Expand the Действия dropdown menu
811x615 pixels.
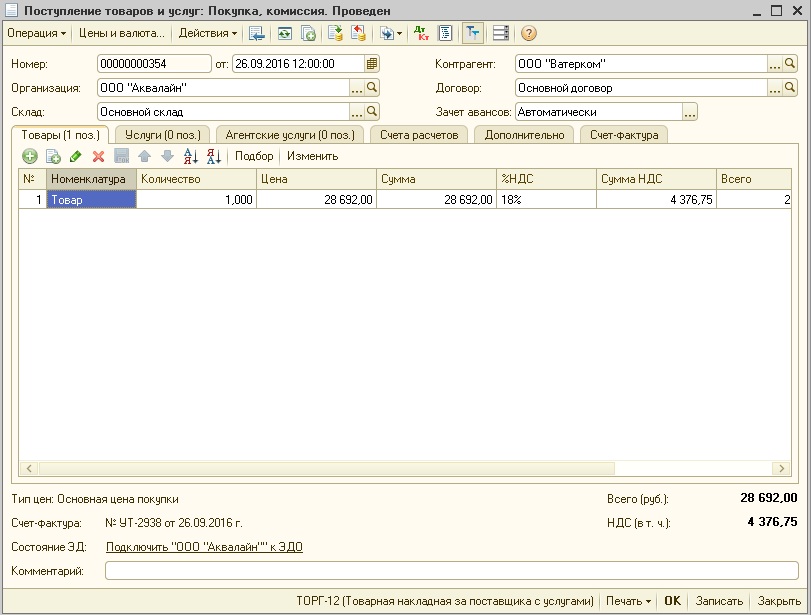[x=207, y=33]
